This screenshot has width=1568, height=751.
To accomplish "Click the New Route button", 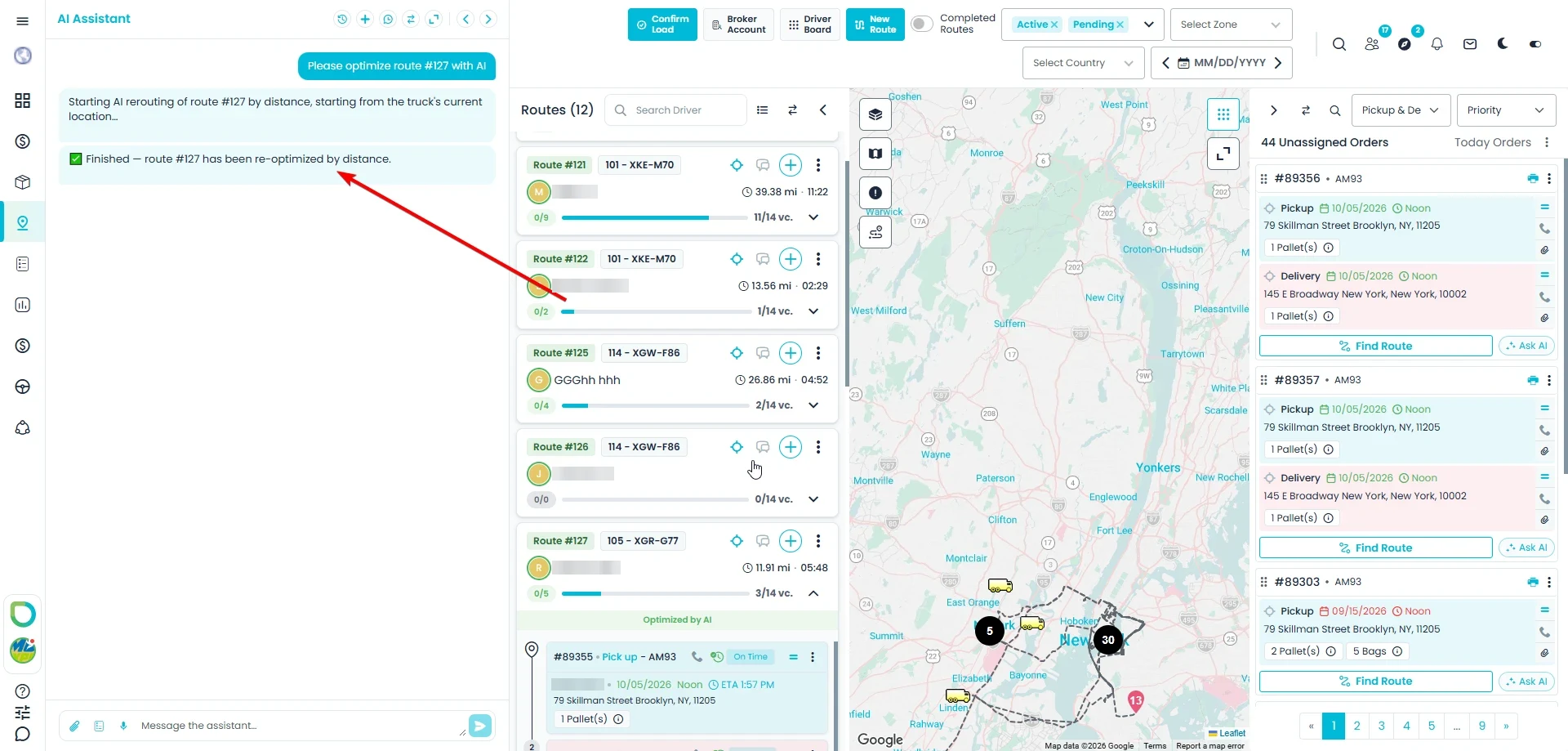I will pos(875,25).
